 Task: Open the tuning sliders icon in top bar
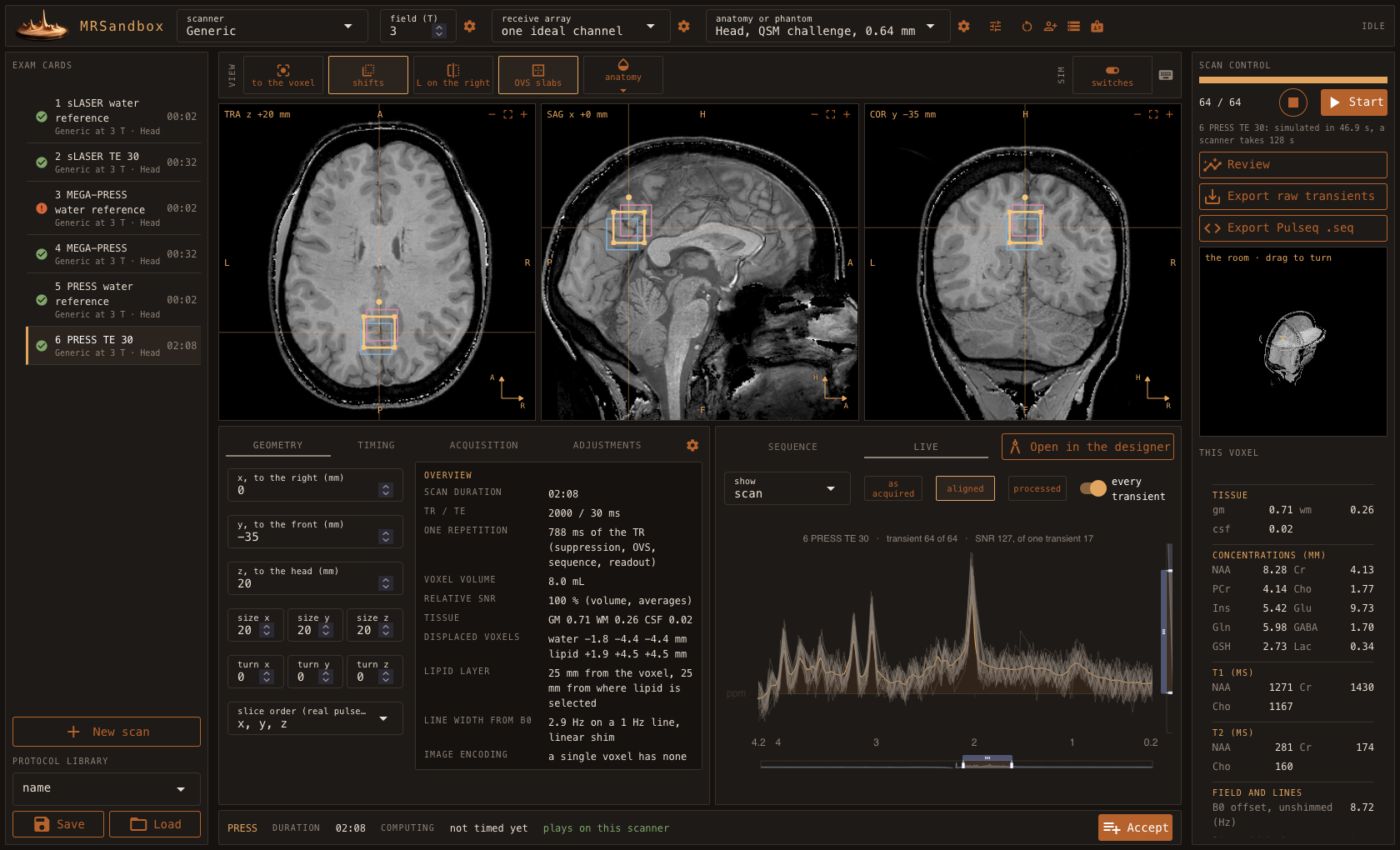[x=995, y=27]
